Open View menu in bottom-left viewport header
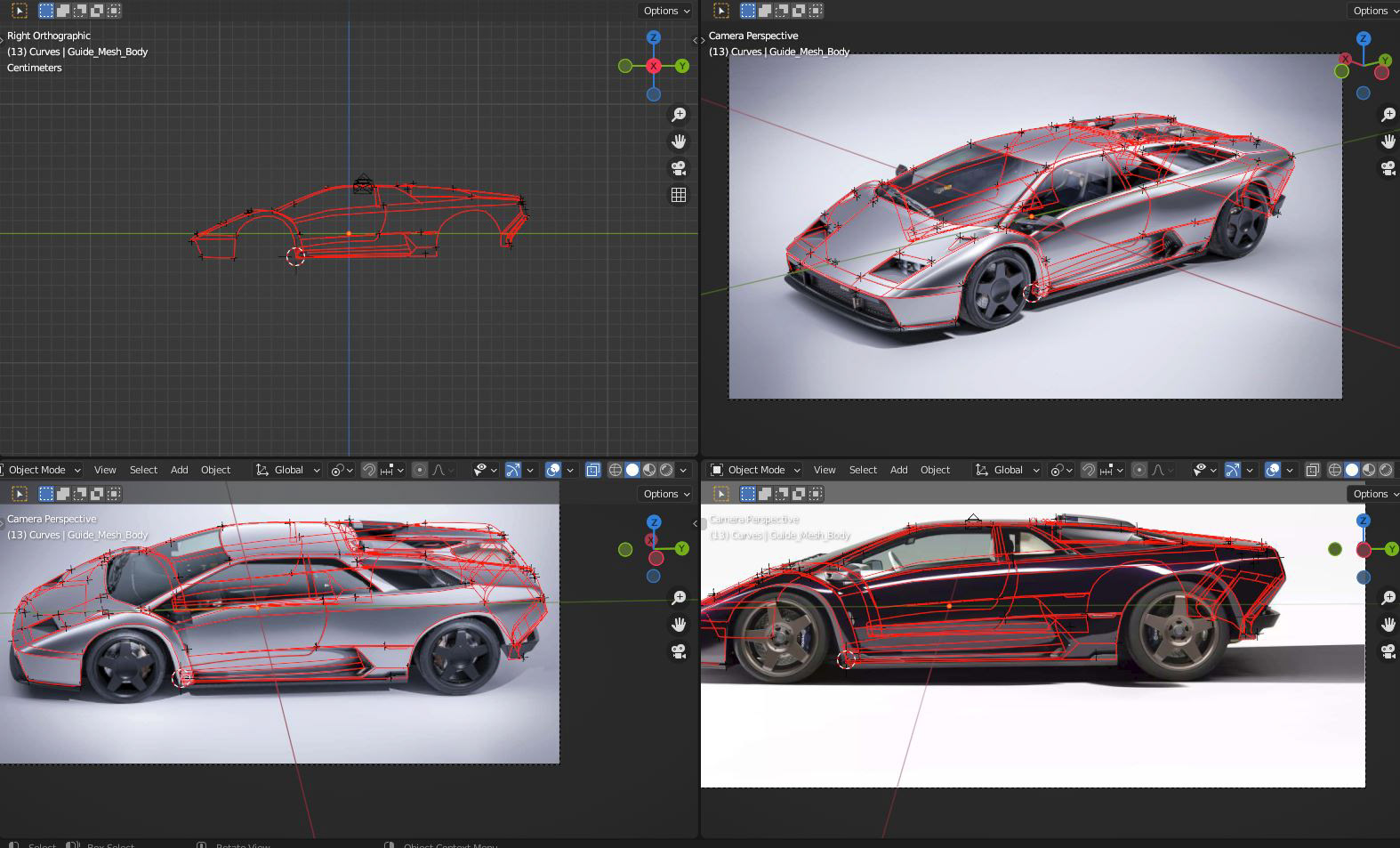This screenshot has height=848, width=1400. click(x=105, y=470)
